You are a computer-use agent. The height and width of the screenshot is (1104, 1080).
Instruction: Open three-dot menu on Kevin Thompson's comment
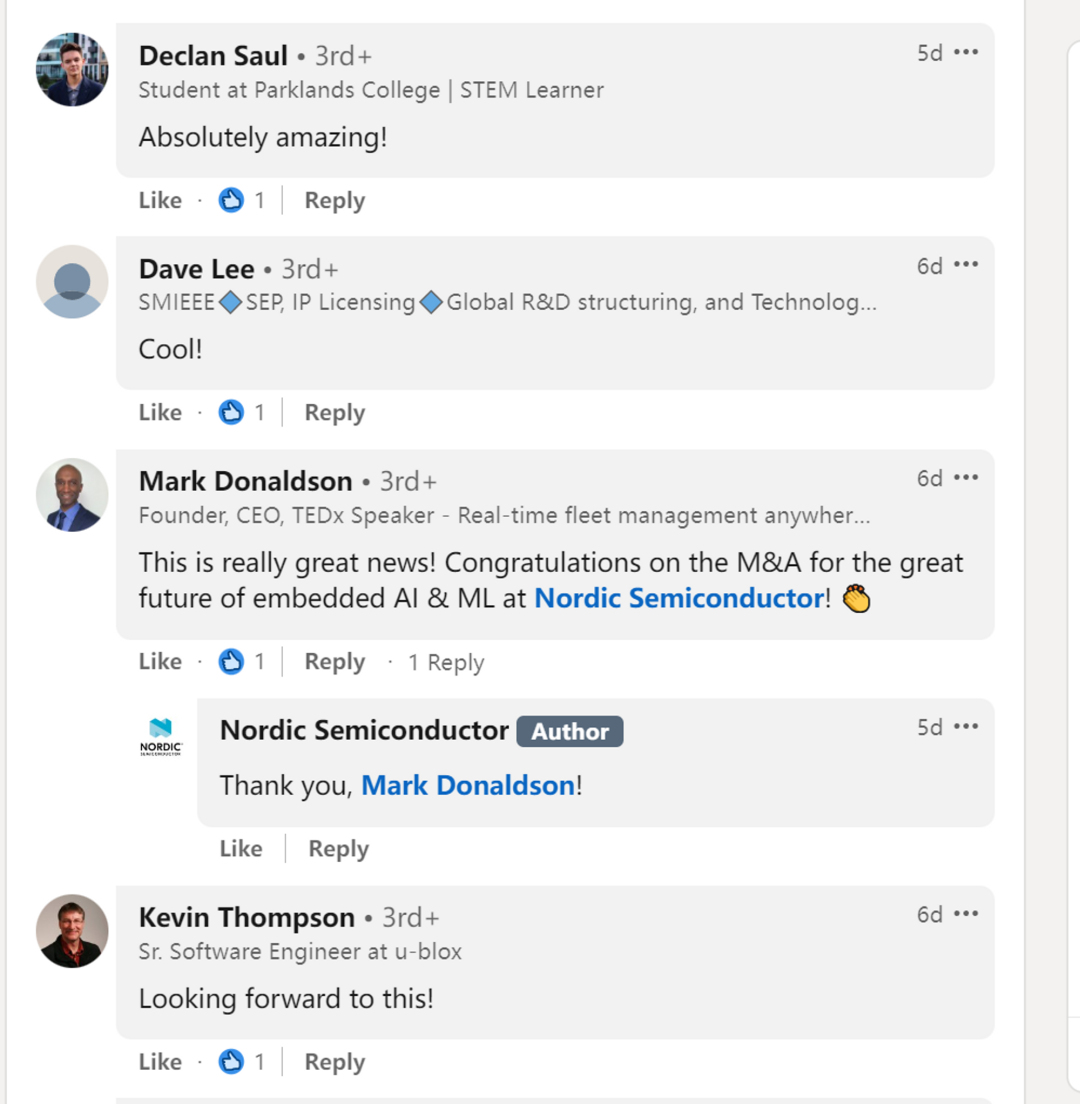coord(966,915)
